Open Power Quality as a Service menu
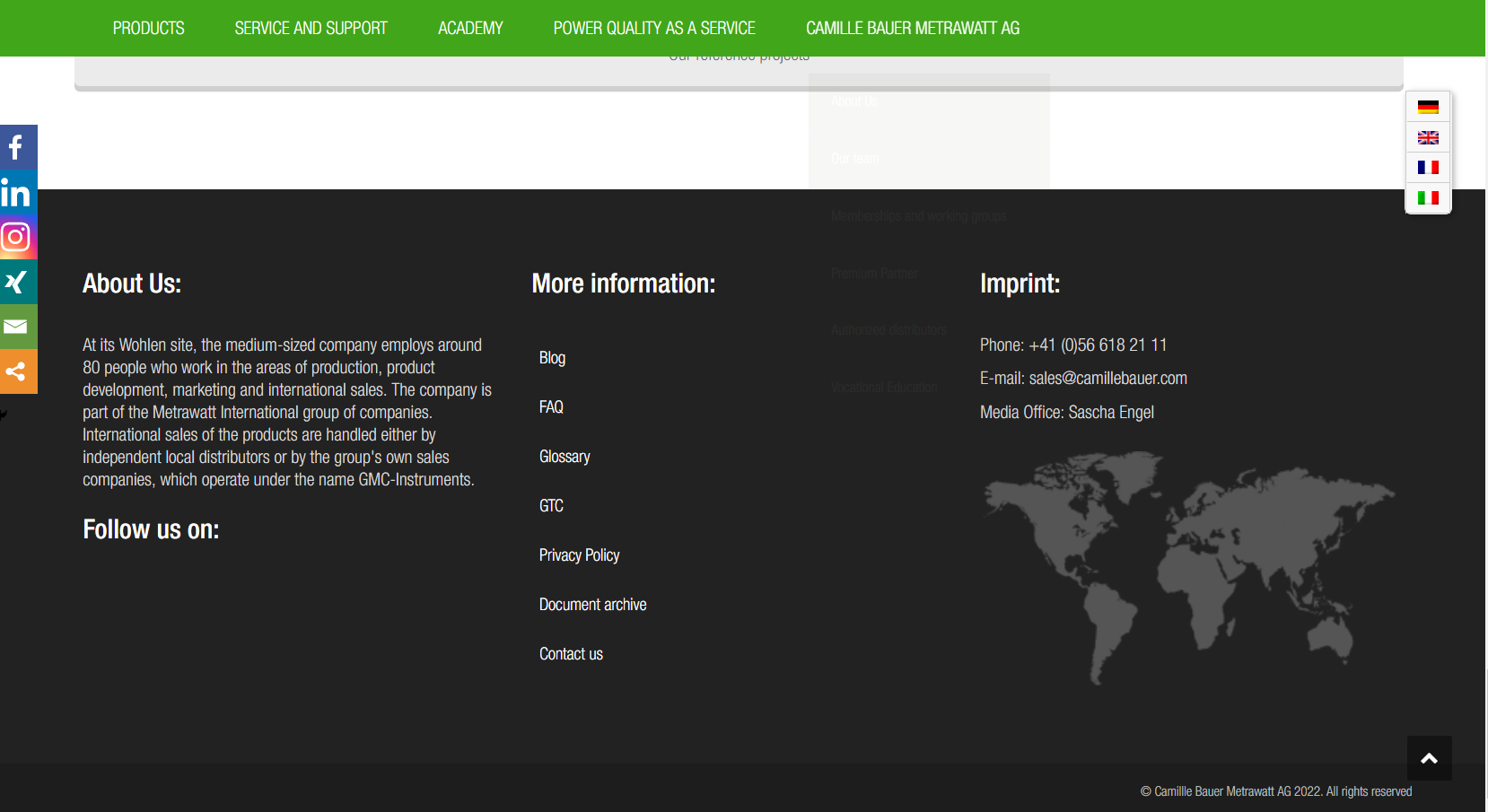The image size is (1488, 812). 654,28
